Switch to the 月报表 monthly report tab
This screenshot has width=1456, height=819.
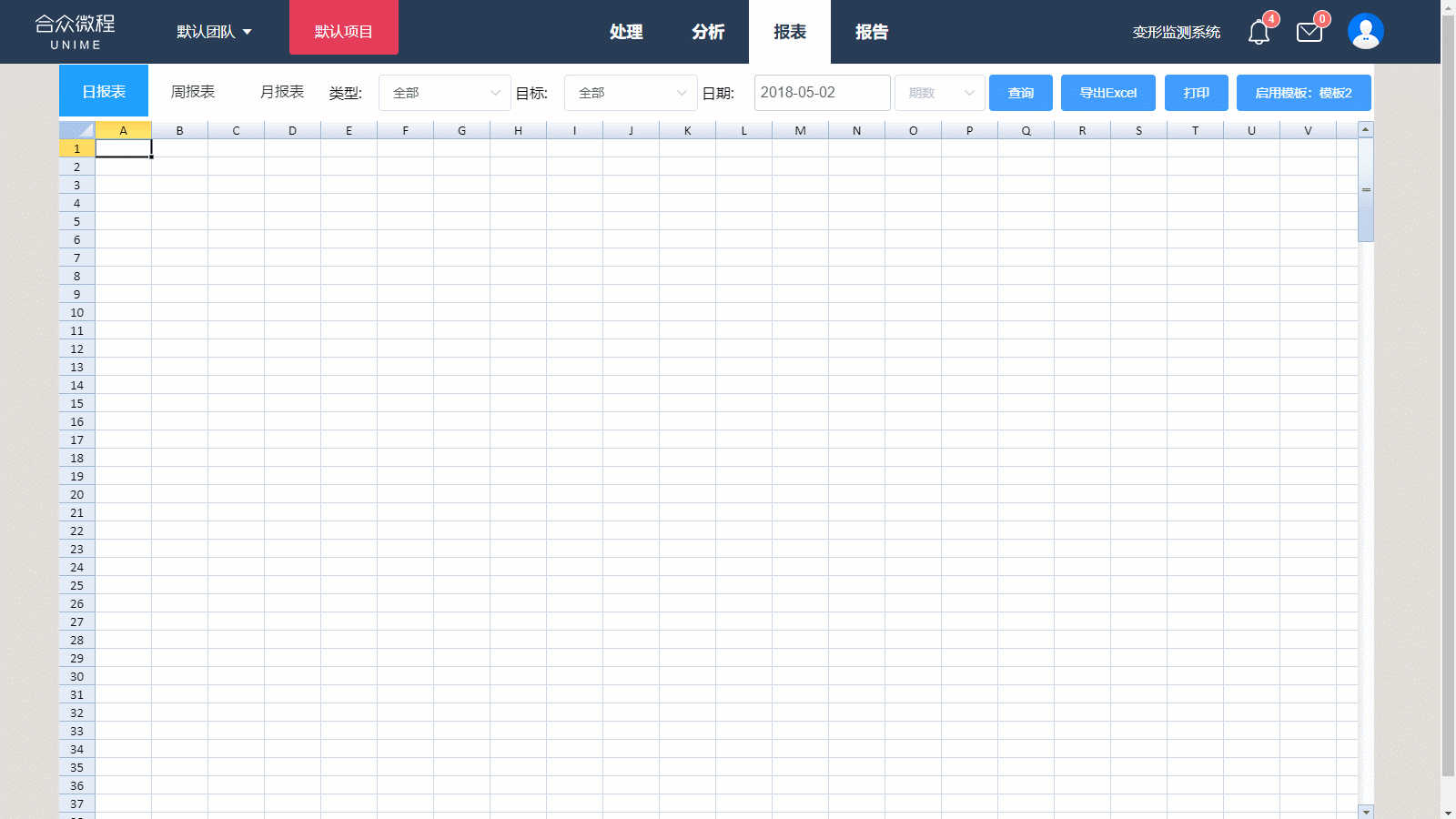(282, 92)
